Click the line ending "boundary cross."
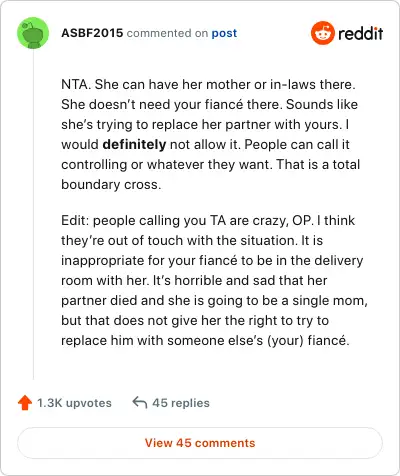This screenshot has width=400, height=476. click(x=111, y=185)
